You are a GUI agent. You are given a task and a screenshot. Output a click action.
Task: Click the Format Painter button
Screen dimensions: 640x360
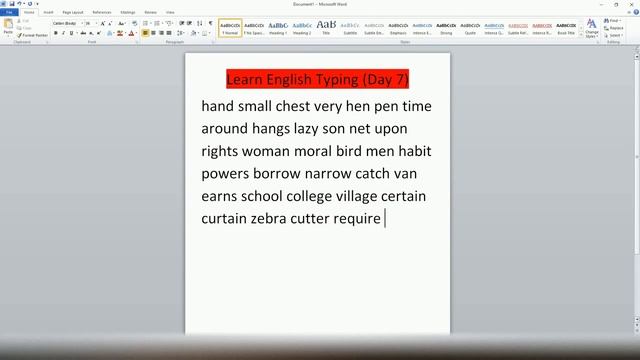click(x=32, y=36)
